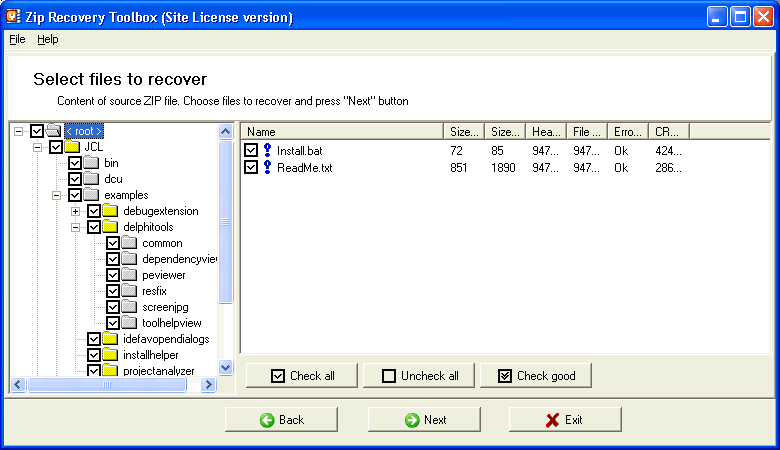Uncheck the bin folder checkbox
The height and width of the screenshot is (450, 780).
tap(75, 163)
